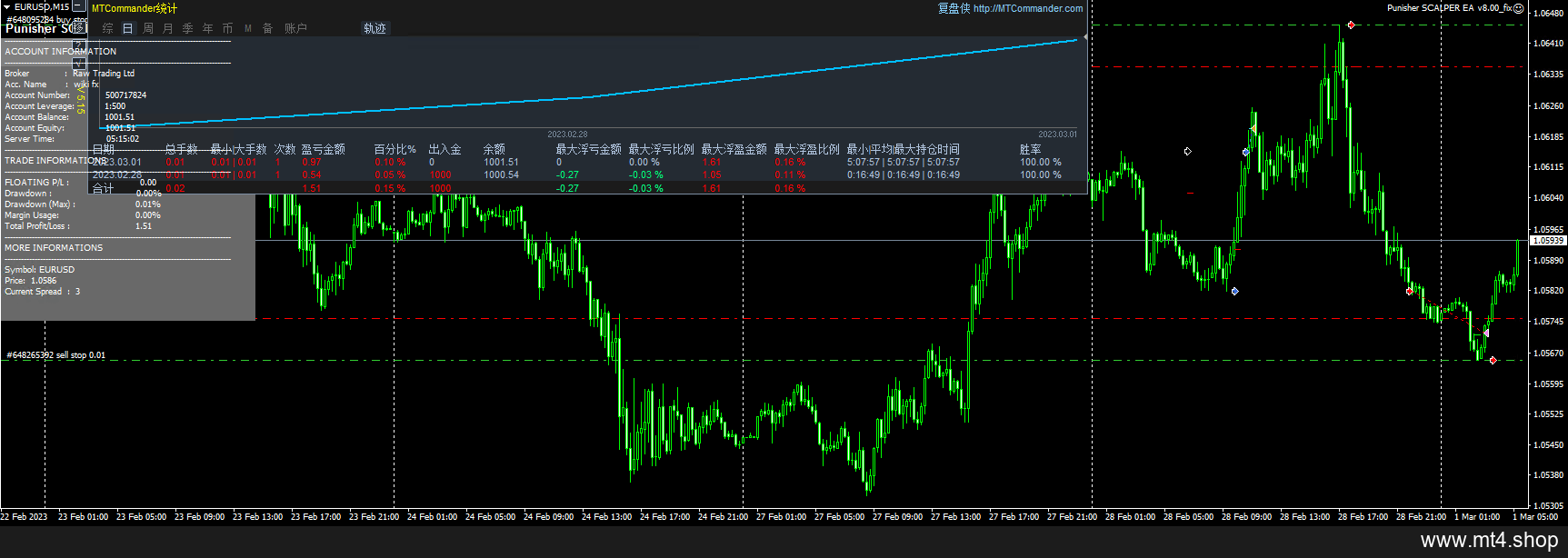Open the ? help button
This screenshot has width=1568, height=558.
[x=79, y=45]
